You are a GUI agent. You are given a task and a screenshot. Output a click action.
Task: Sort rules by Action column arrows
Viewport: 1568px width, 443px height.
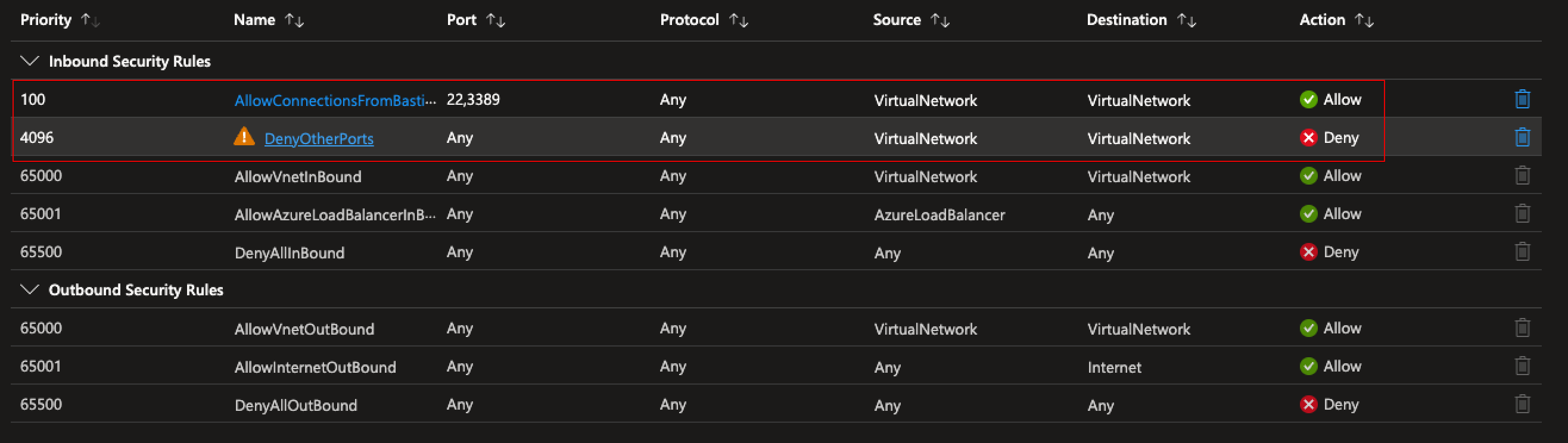1364,20
